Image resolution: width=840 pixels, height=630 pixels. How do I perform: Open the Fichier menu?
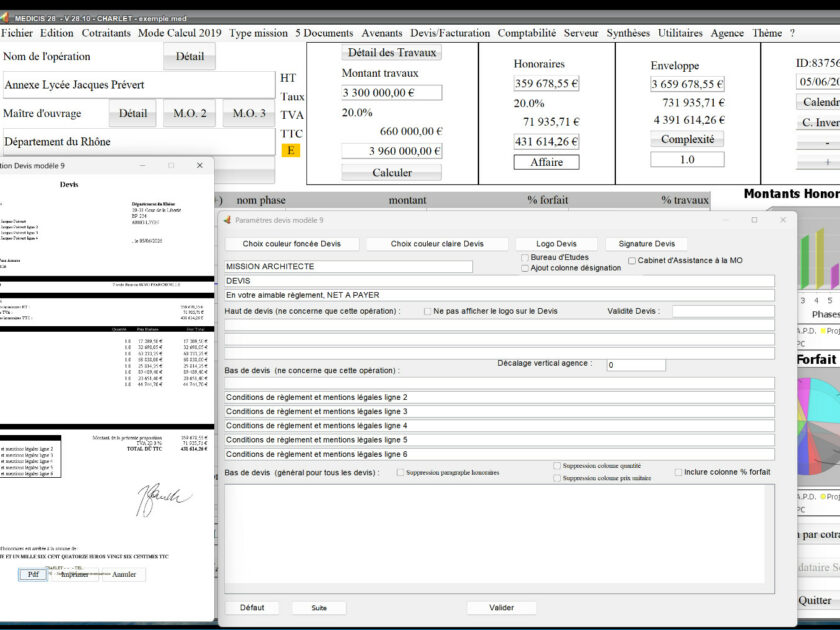point(17,33)
